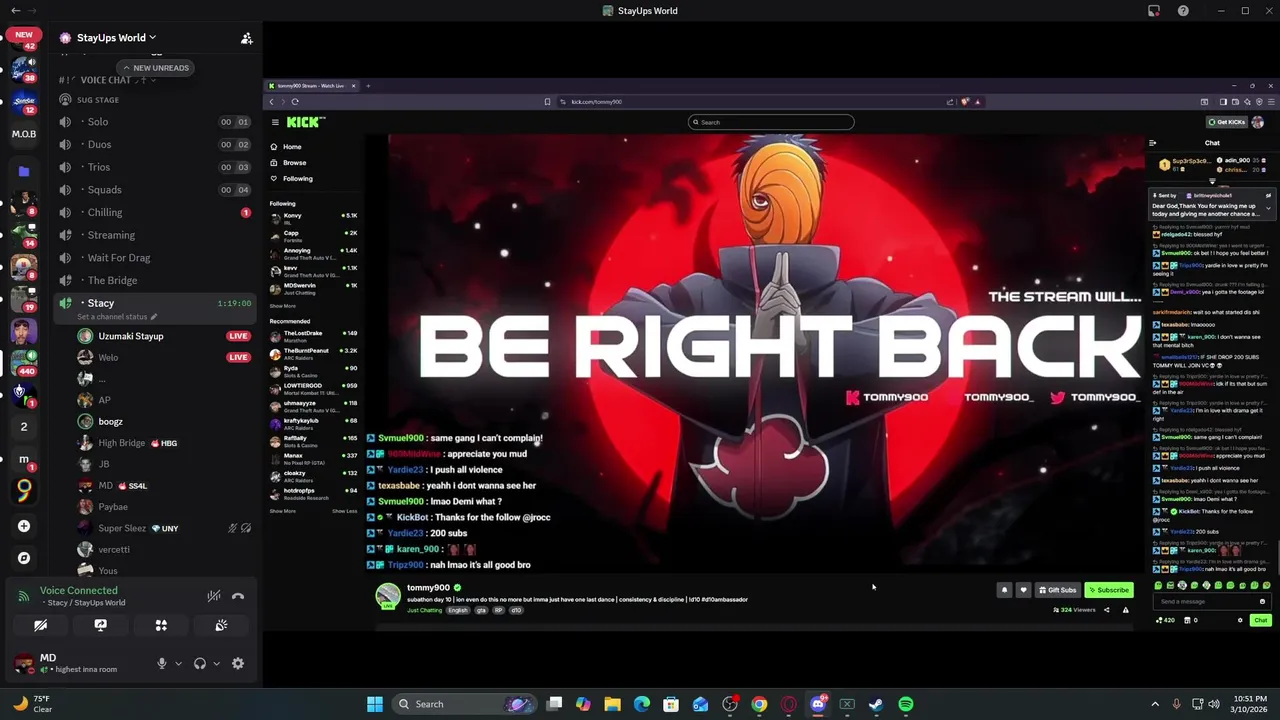Select the tommy900 Stream browser tab
The image size is (1280, 720).
click(x=312, y=86)
